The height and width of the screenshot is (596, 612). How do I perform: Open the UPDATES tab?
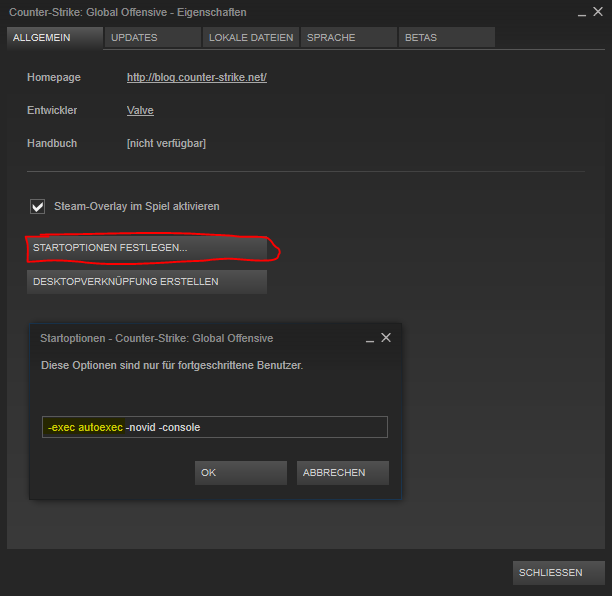tap(153, 37)
